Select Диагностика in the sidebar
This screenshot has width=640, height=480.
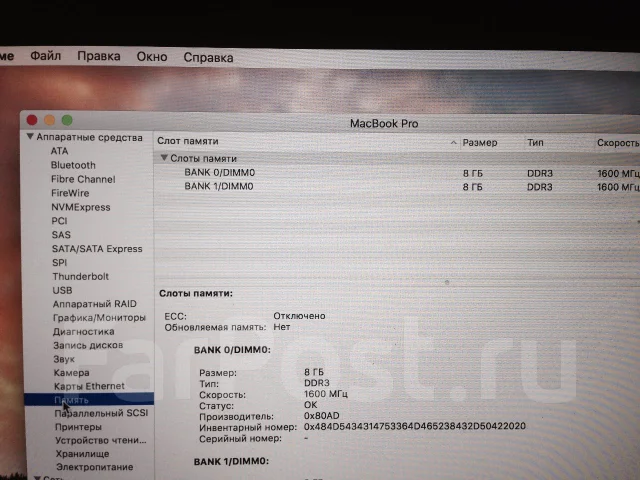(x=83, y=331)
